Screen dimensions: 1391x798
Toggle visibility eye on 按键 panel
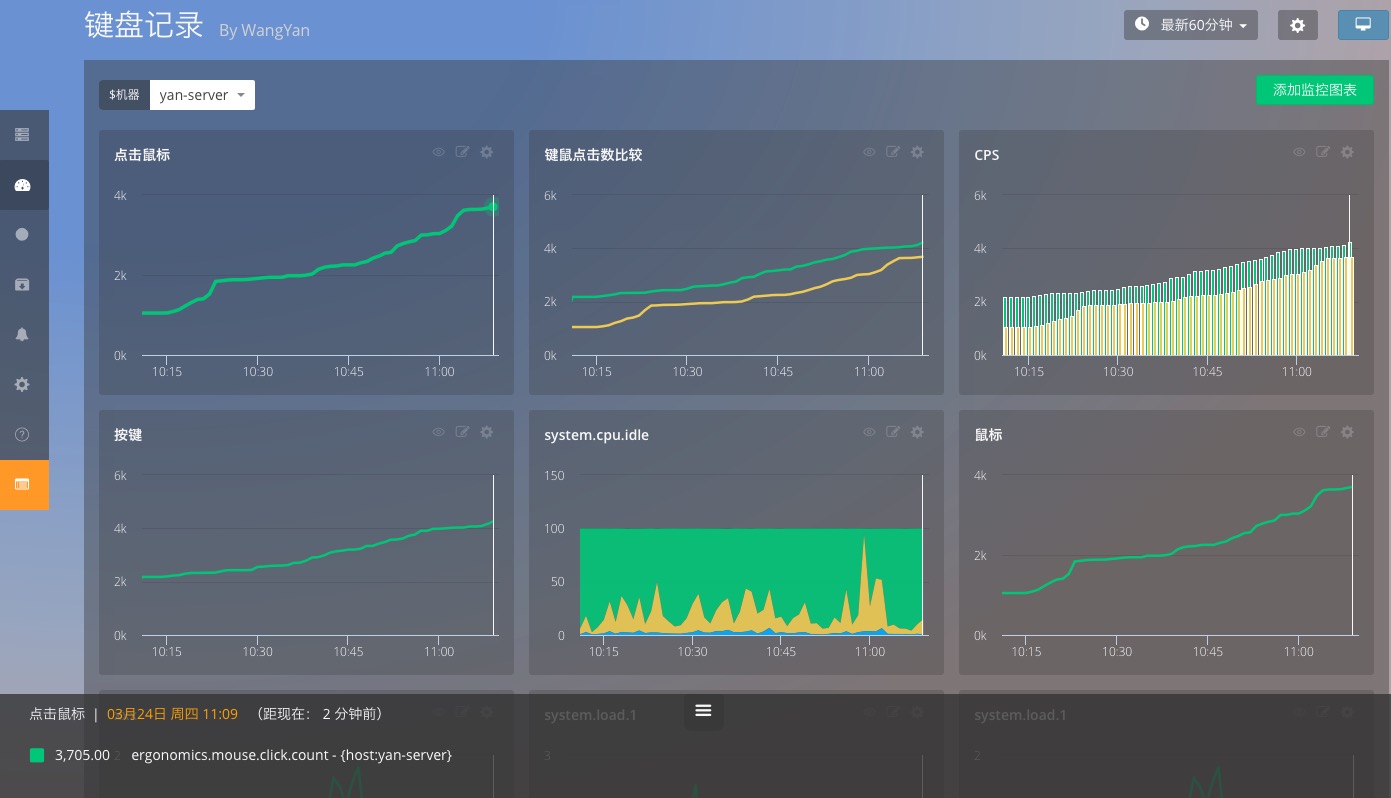click(438, 432)
